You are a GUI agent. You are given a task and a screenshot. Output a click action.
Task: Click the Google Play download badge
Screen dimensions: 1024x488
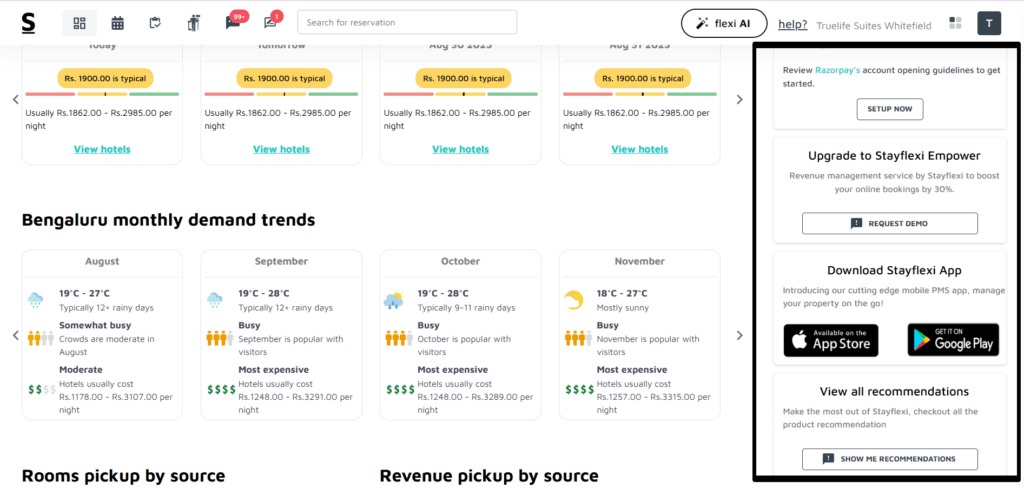pyautogui.click(x=953, y=340)
